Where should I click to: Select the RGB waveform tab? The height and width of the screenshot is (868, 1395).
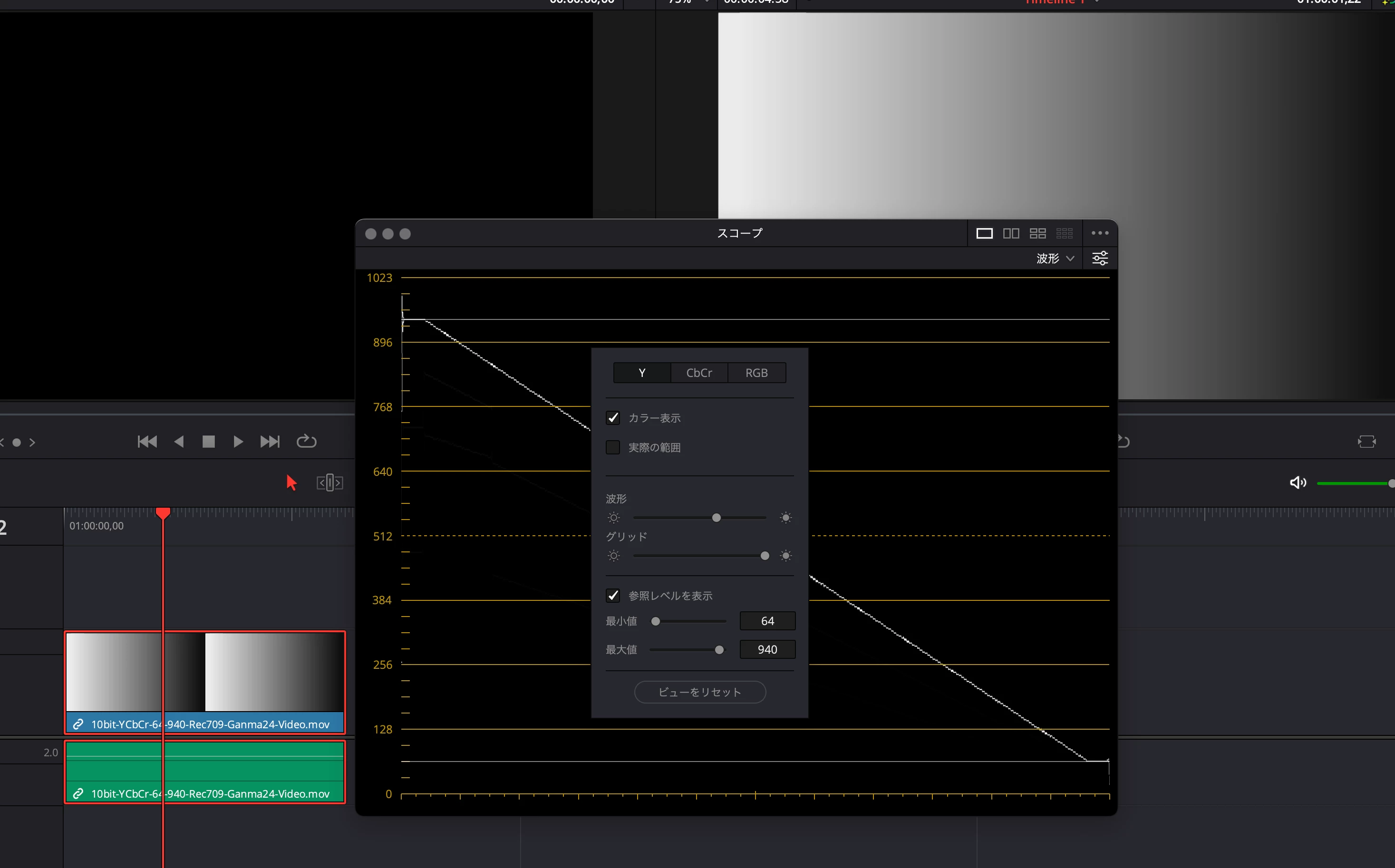(756, 373)
